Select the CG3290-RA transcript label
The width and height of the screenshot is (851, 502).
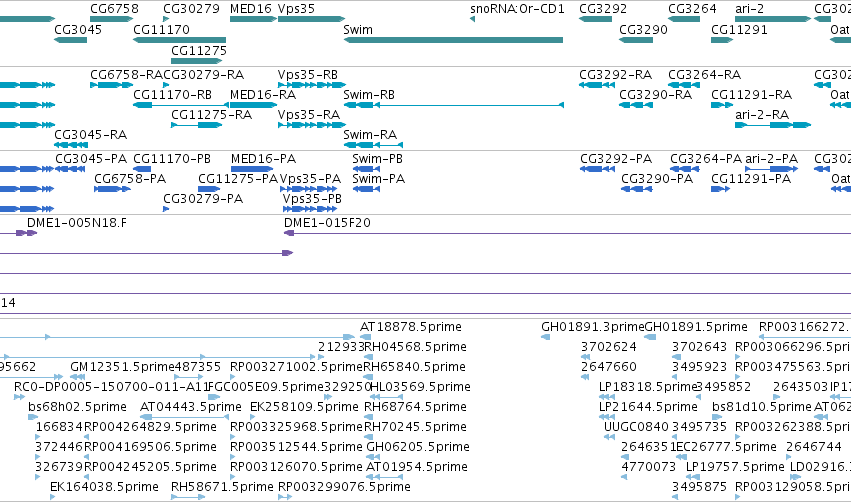click(656, 94)
